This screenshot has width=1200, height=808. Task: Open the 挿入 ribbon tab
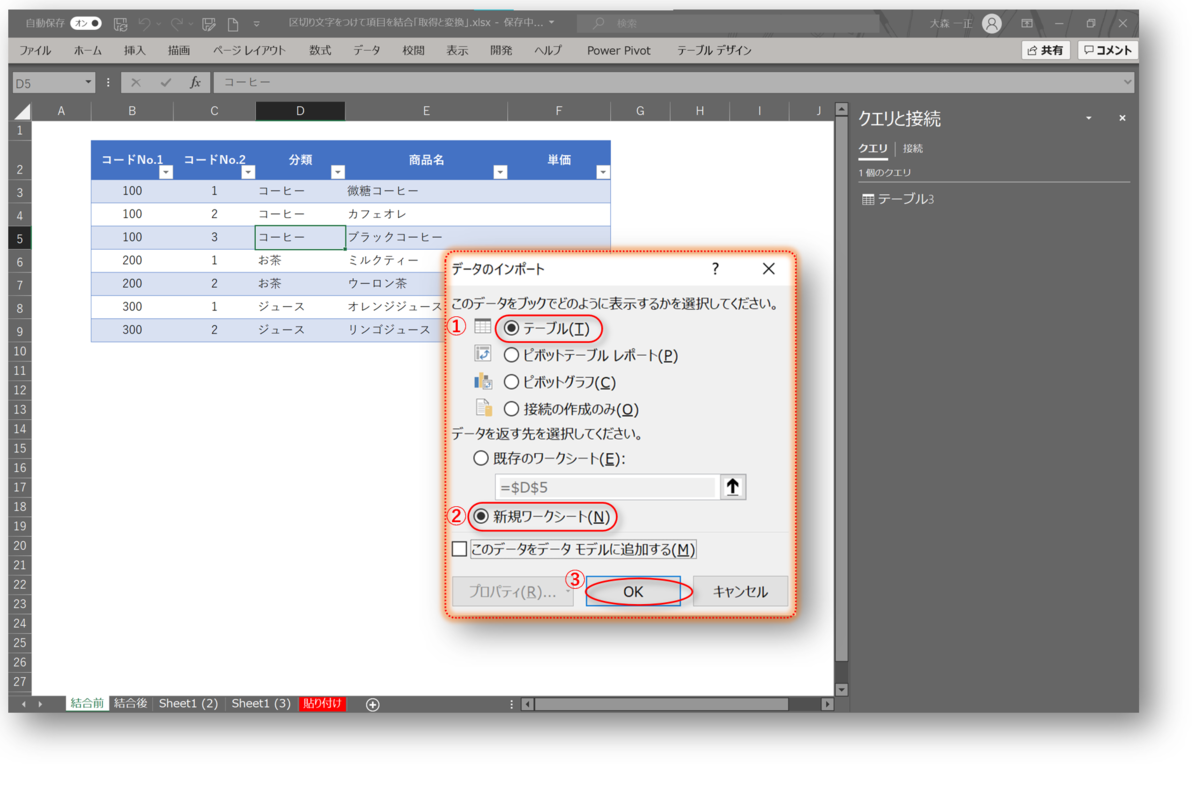click(x=134, y=50)
